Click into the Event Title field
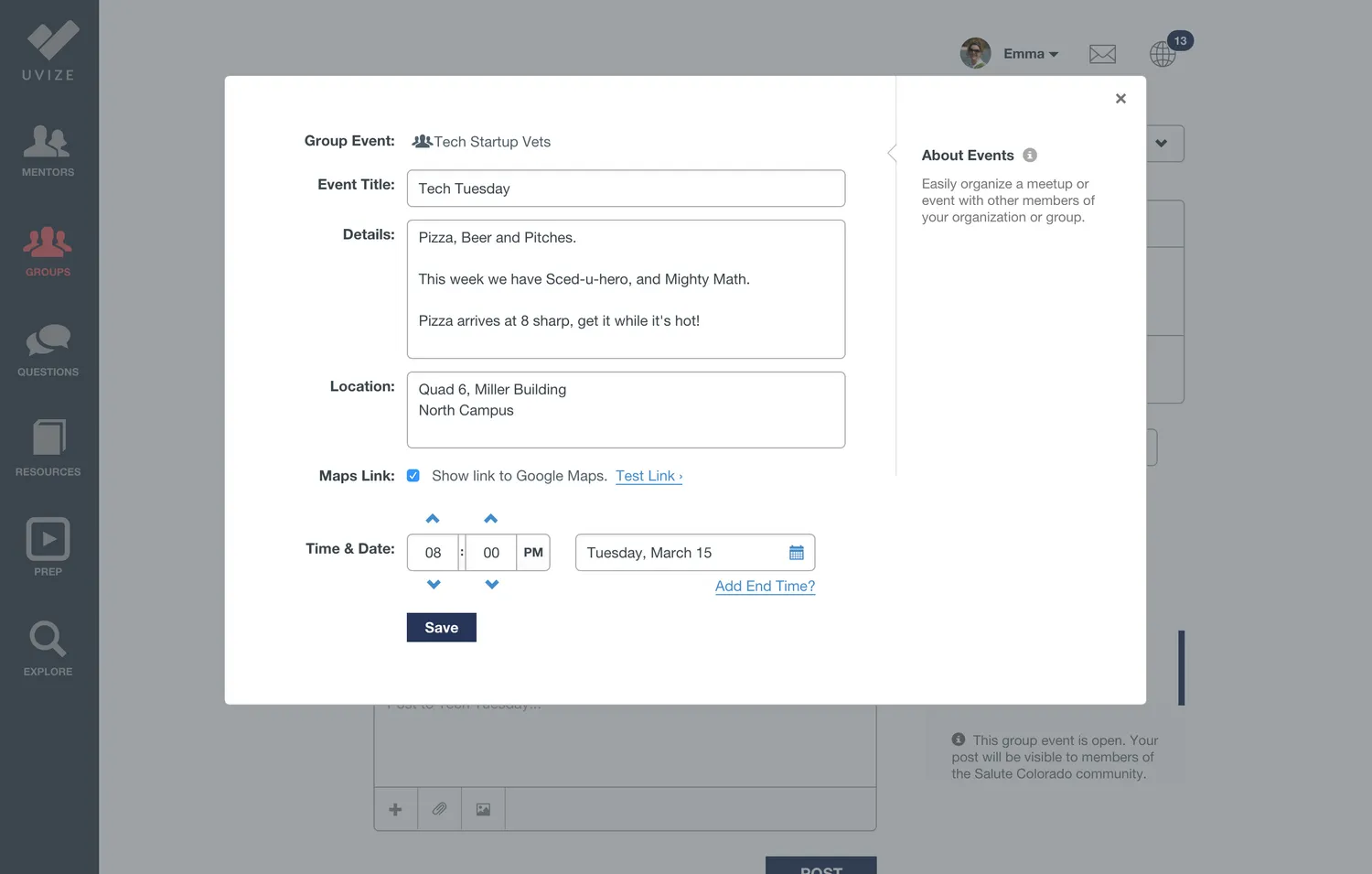This screenshot has width=1372, height=874. (x=626, y=189)
